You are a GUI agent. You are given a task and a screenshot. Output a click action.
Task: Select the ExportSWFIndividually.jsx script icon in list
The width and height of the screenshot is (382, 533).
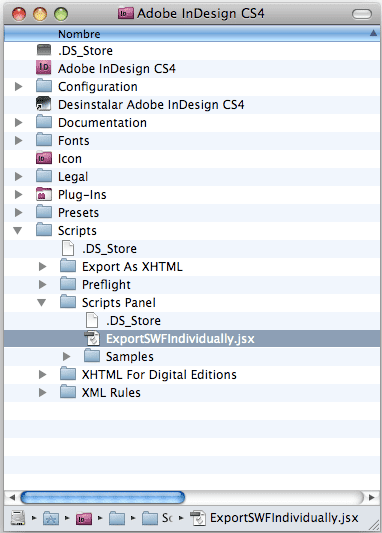92,338
